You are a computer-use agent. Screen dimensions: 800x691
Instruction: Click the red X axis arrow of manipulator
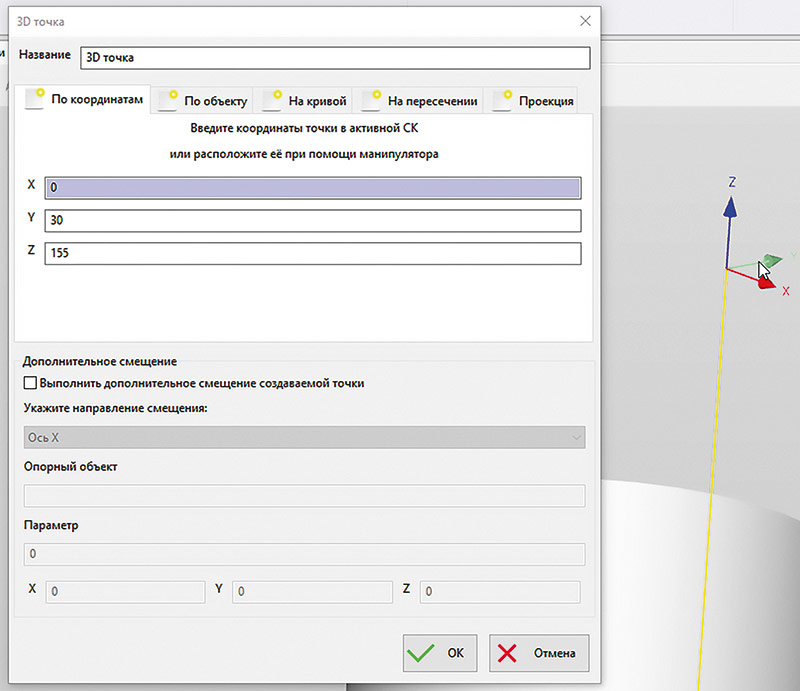766,283
